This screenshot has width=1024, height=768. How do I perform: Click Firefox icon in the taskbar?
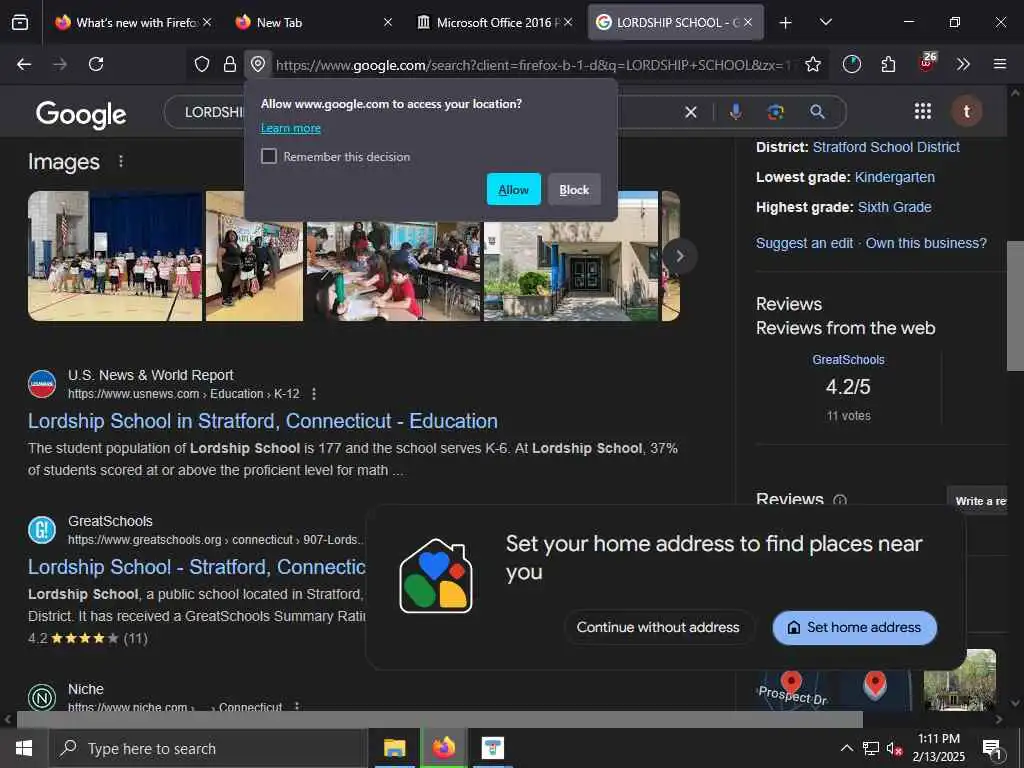[x=443, y=748]
